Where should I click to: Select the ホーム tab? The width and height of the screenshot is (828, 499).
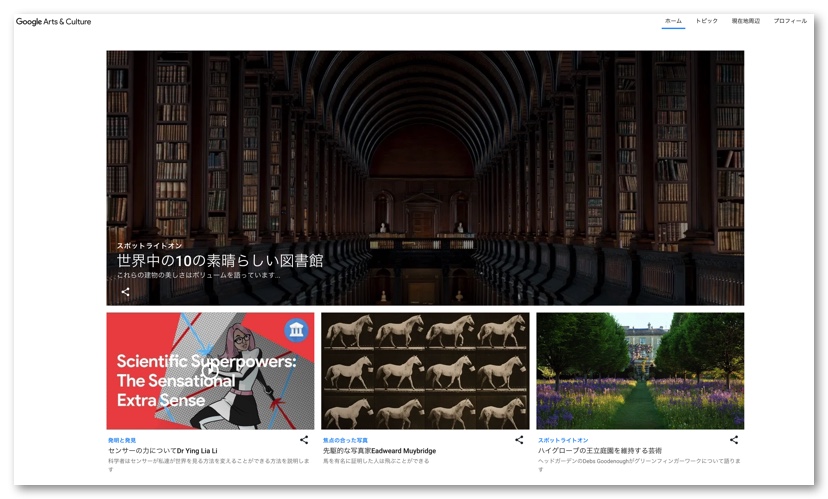673,21
